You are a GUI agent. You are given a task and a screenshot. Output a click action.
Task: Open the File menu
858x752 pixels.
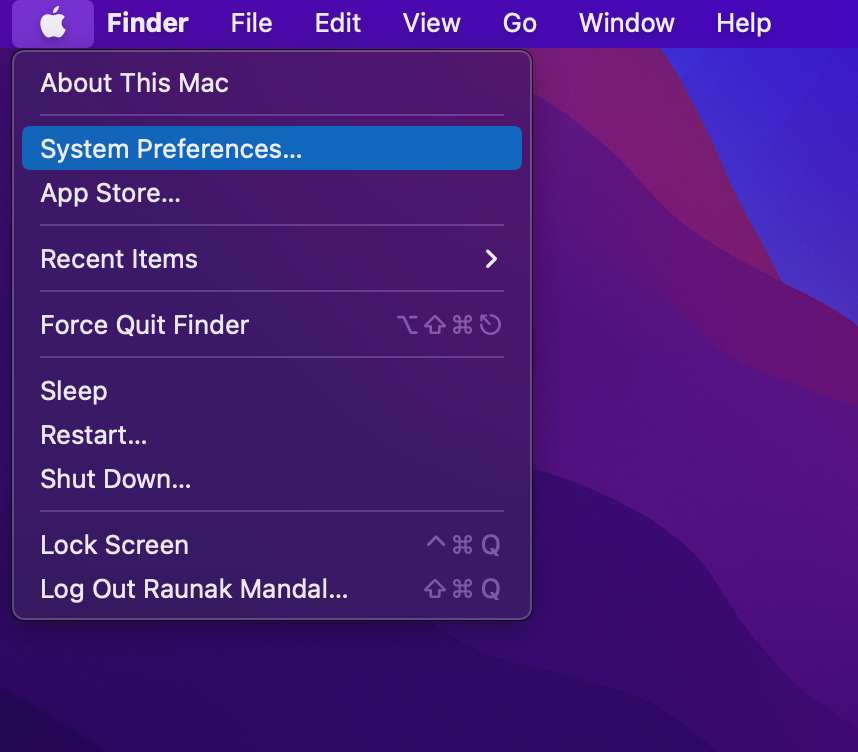point(251,23)
